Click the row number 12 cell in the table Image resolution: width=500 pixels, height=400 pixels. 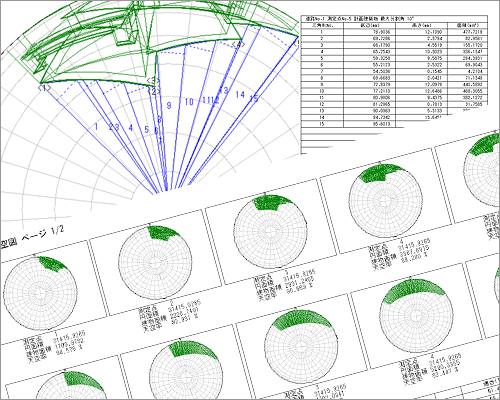click(x=322, y=104)
